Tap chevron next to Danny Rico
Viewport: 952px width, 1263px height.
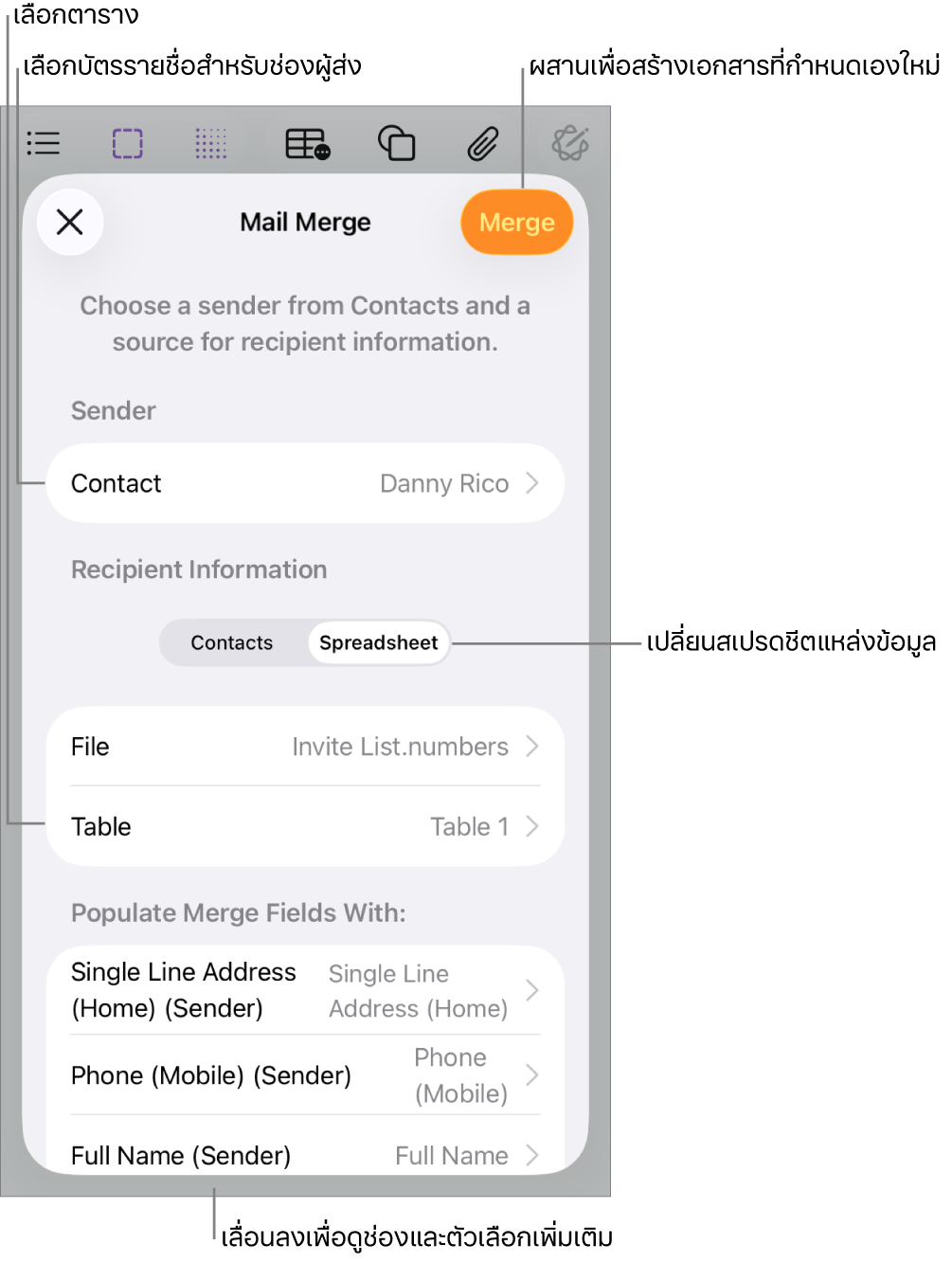[x=532, y=483]
